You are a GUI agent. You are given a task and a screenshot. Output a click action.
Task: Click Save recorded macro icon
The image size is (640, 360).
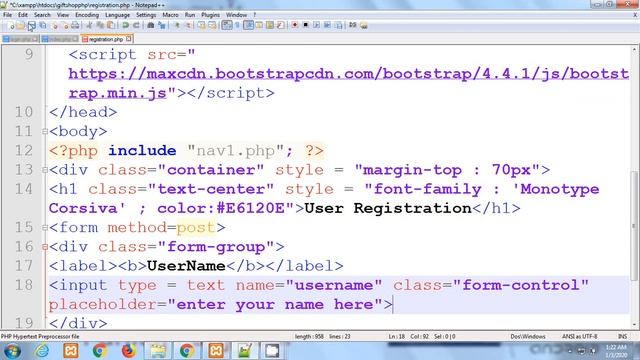[338, 25]
